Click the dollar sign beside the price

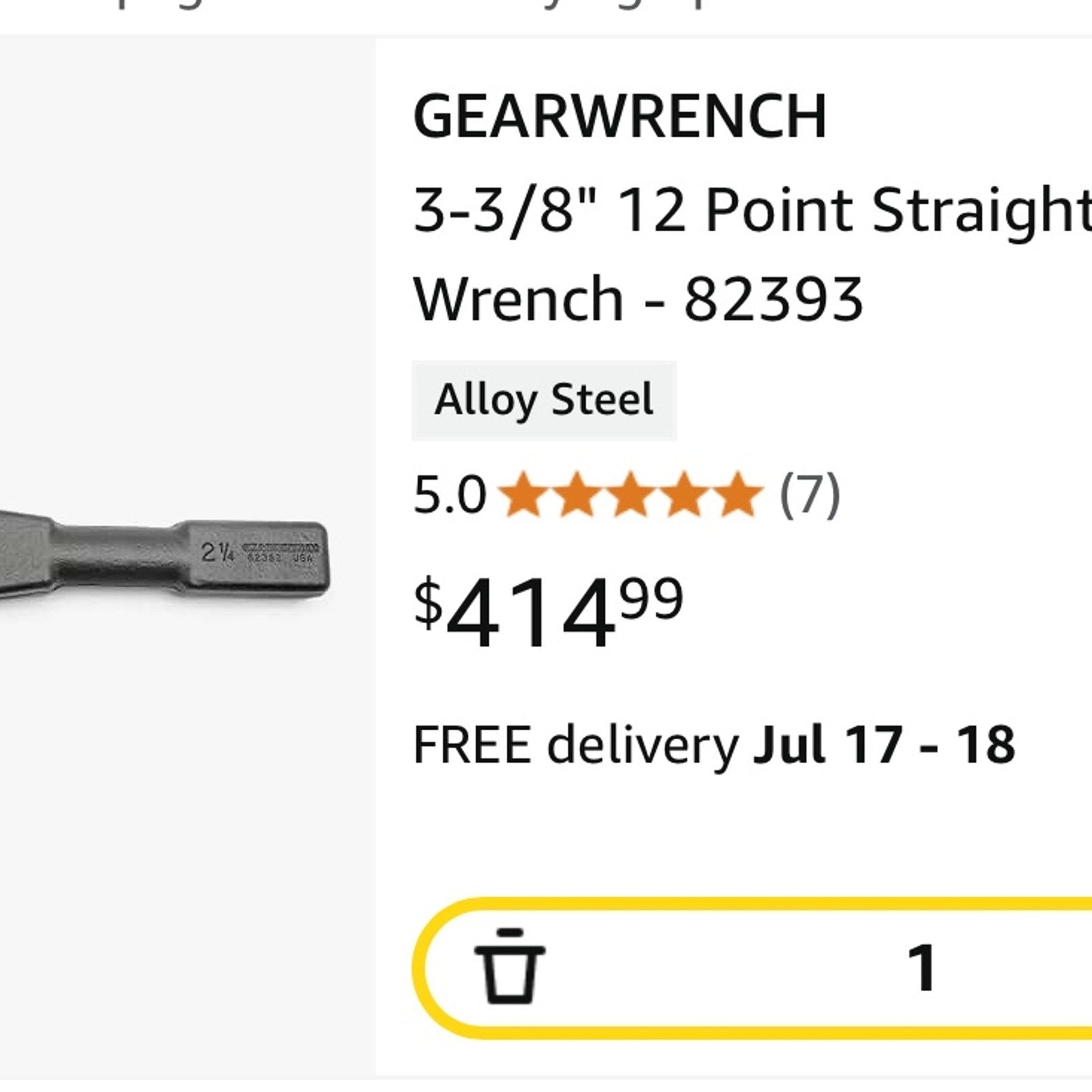click(x=427, y=603)
